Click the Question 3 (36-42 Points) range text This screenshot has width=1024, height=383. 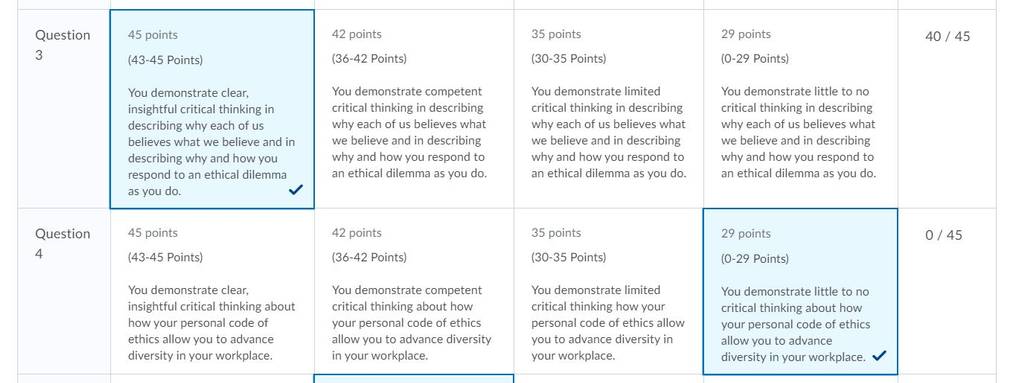(x=369, y=59)
